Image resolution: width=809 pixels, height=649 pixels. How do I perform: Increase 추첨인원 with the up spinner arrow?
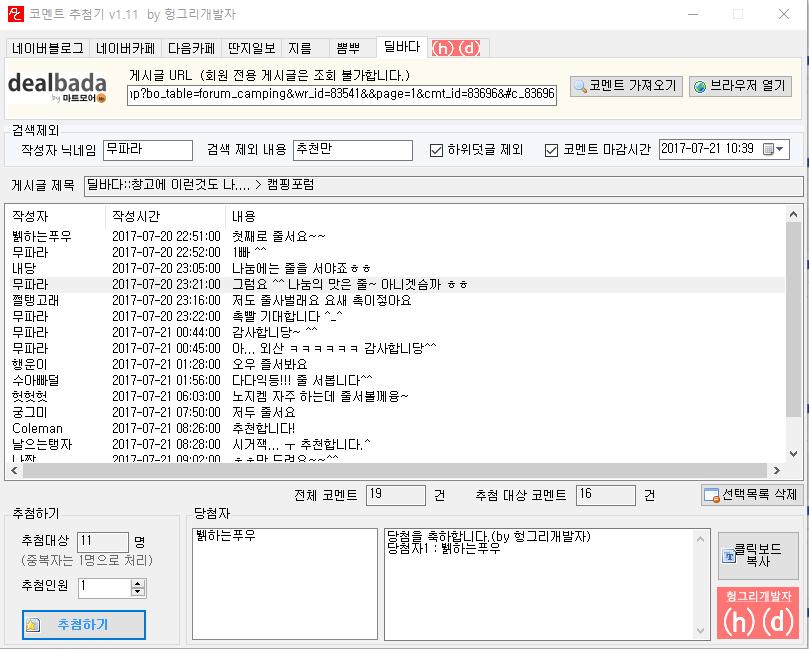pos(138,583)
